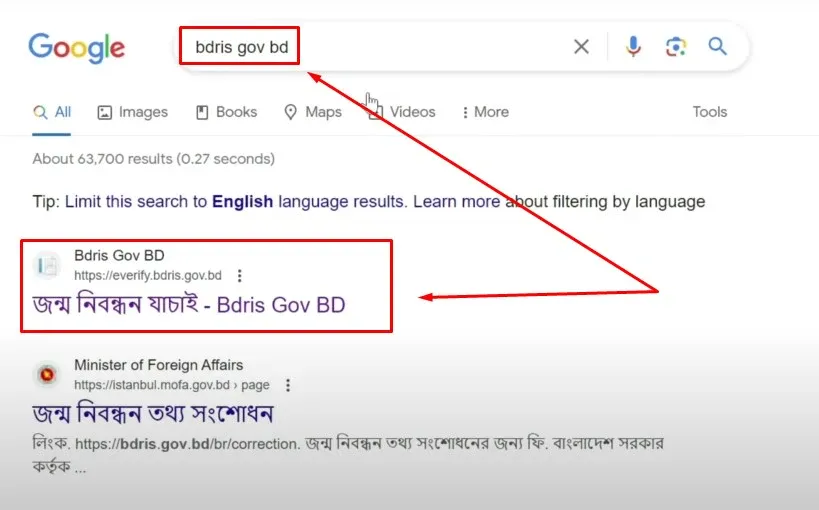
Task: Click the 'Minister of Foreign Affairs' site name
Action: [159, 365]
